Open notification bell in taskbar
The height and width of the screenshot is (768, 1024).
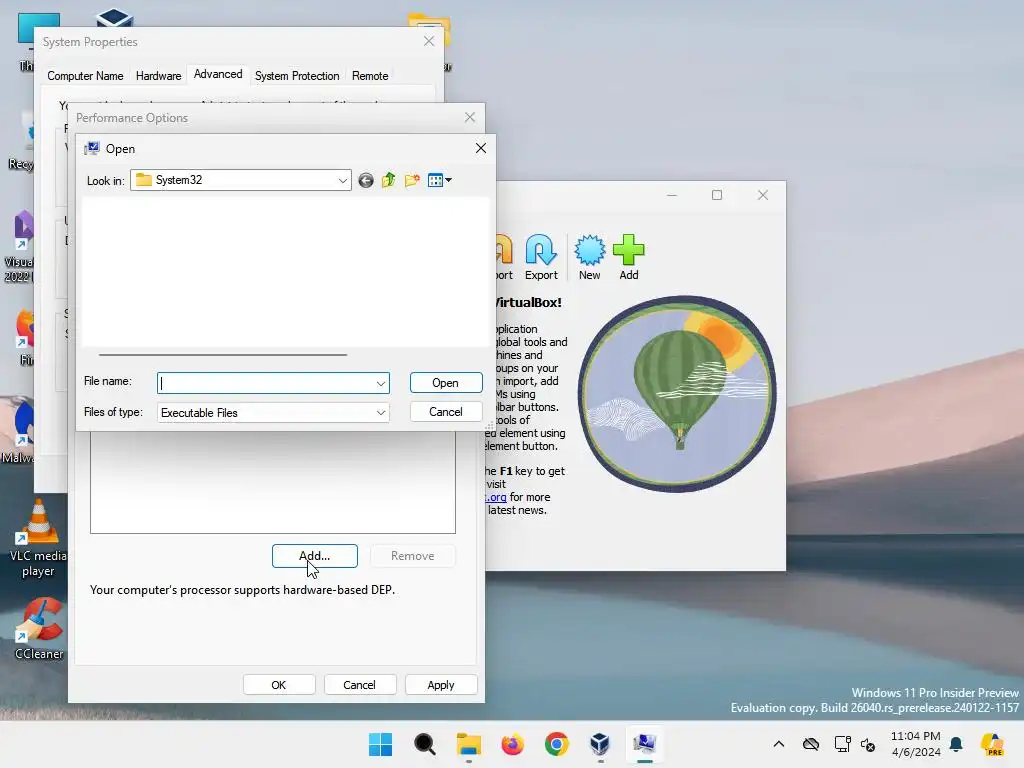pyautogui.click(x=956, y=744)
